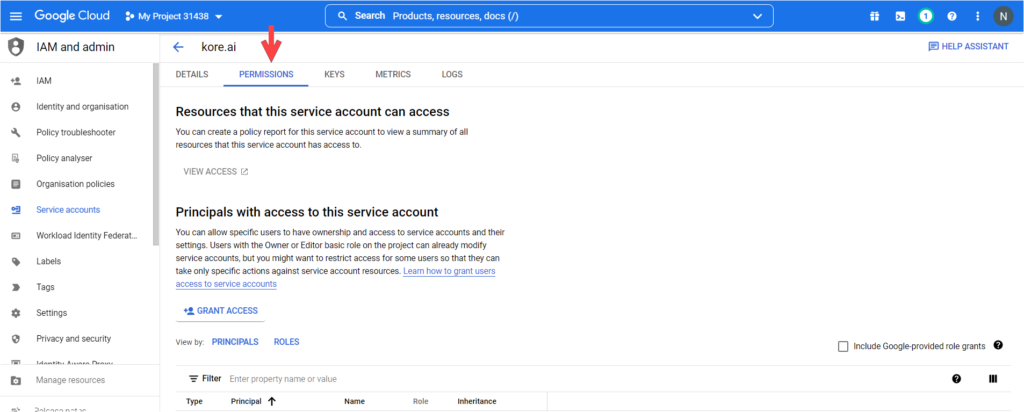Open the My Project 31438 project selector
The height and width of the screenshot is (412, 1024).
coord(174,16)
